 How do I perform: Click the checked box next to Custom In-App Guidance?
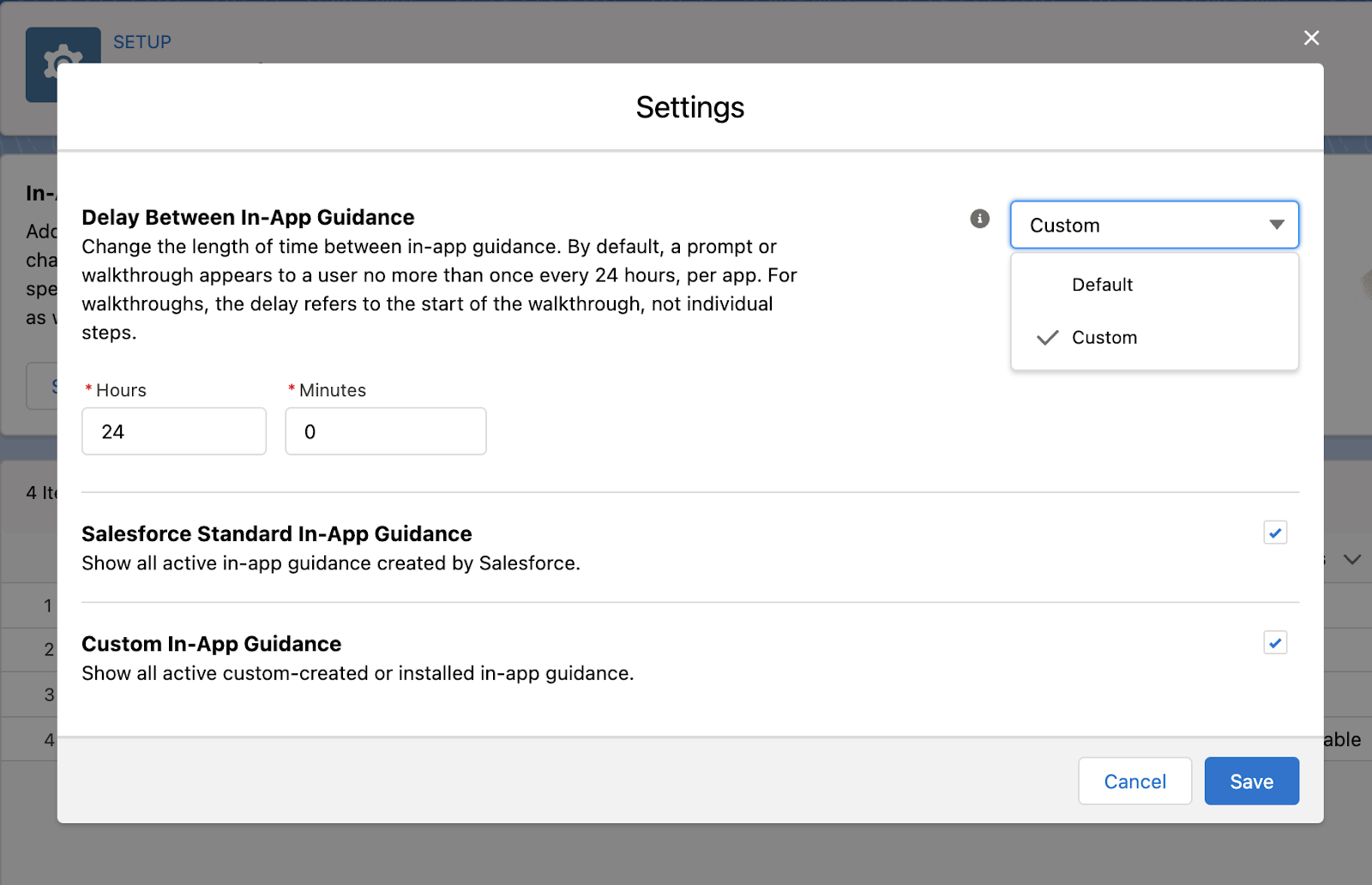(x=1275, y=642)
